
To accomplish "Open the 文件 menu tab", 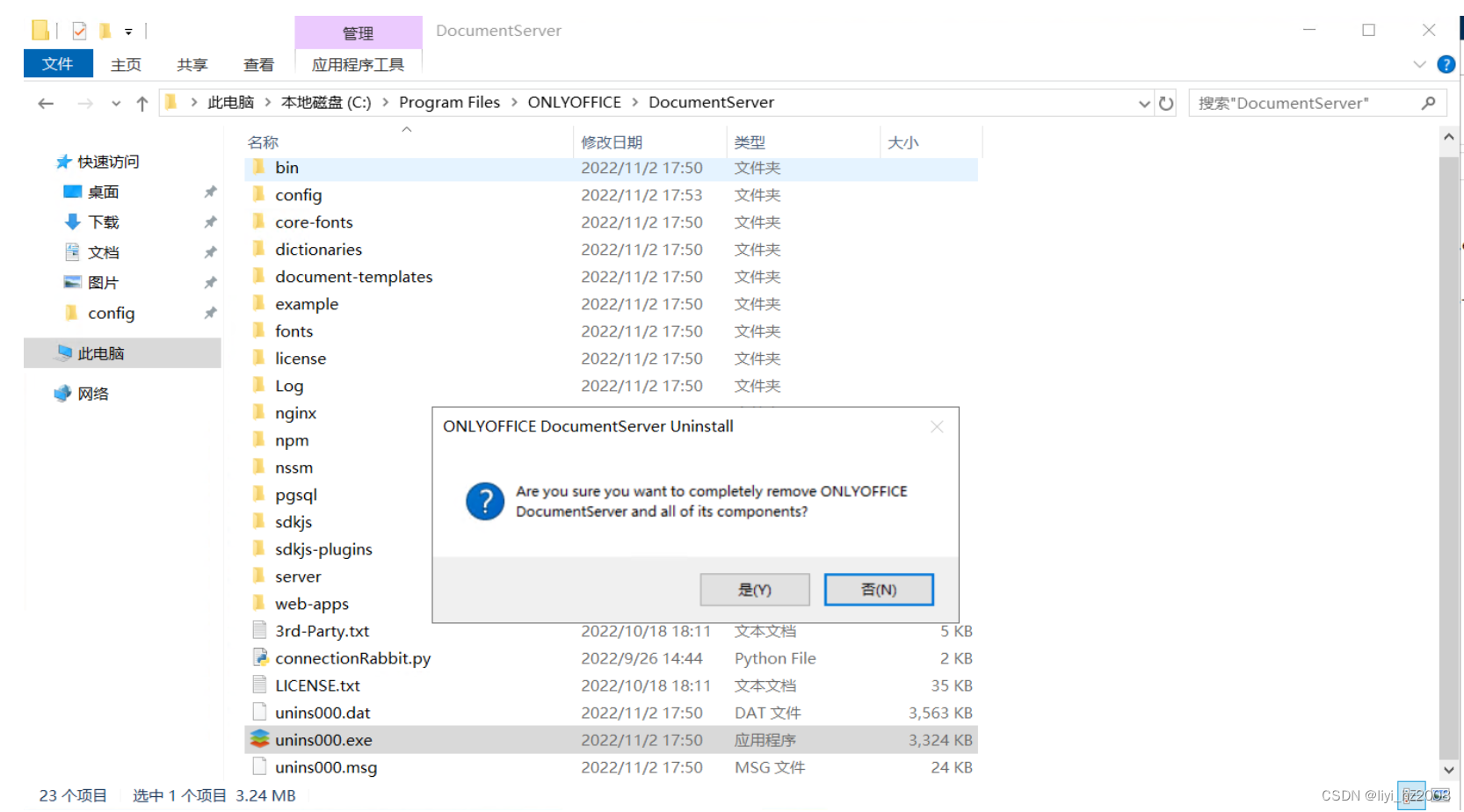I will click(x=58, y=64).
